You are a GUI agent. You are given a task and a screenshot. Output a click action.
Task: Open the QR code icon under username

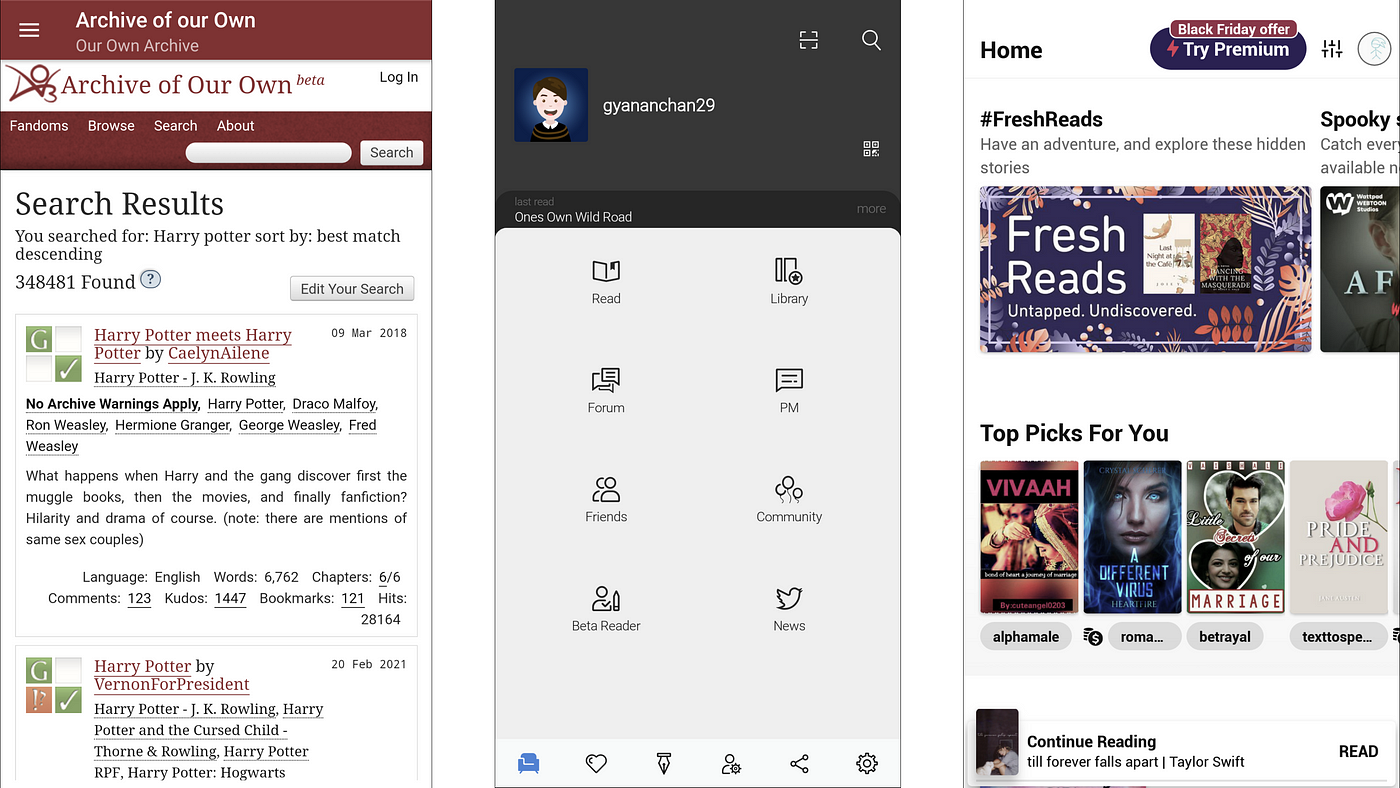(x=871, y=149)
